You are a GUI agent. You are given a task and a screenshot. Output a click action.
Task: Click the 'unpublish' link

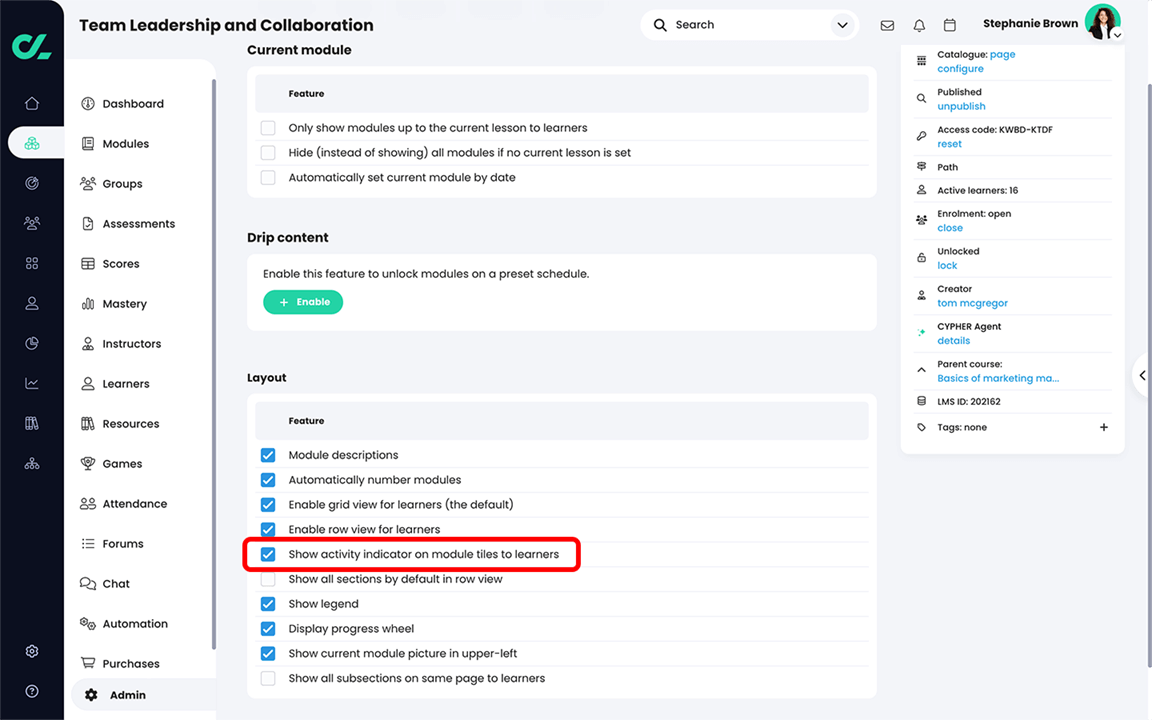coord(961,107)
